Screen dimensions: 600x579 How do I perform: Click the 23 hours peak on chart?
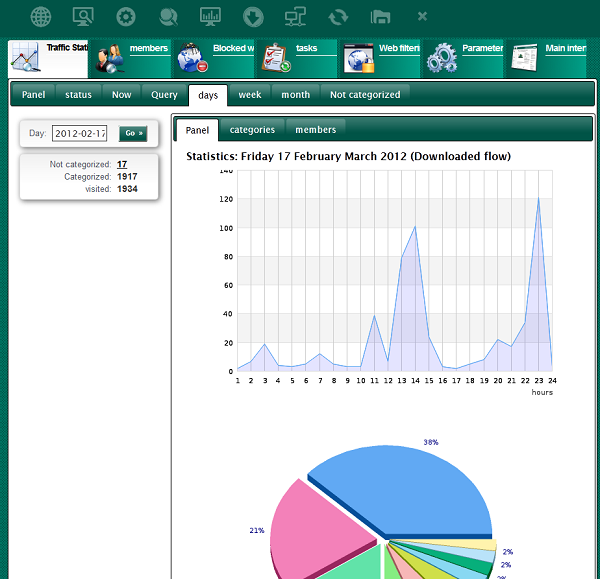click(539, 198)
